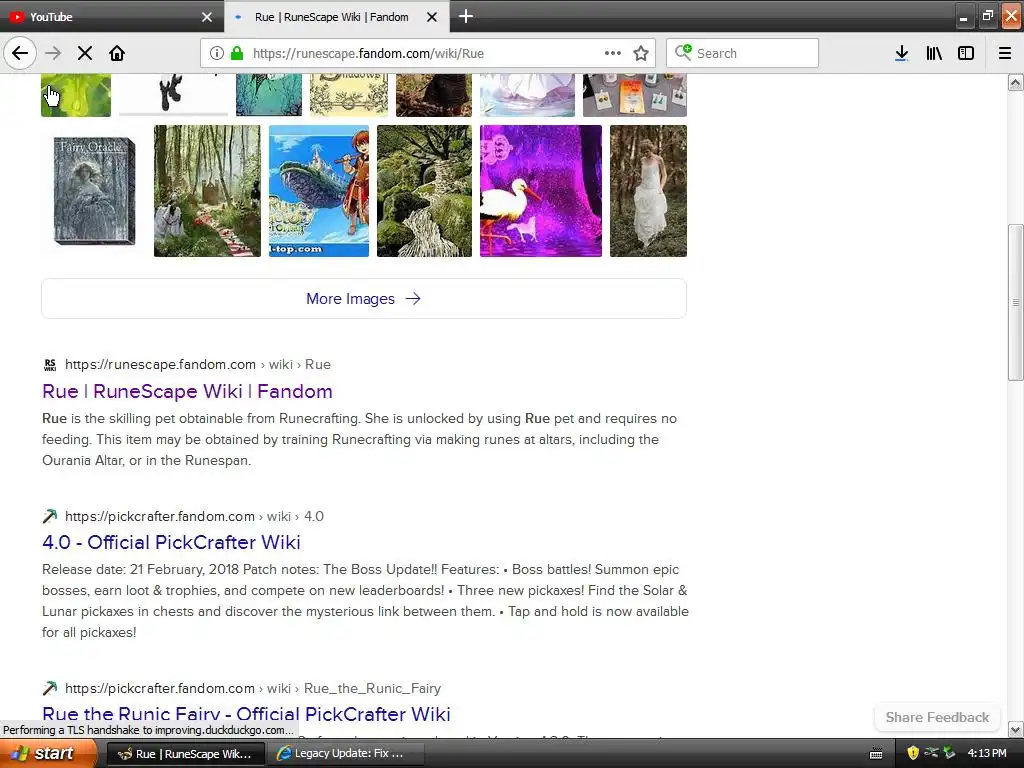Open the green leaf image thumbnail
Viewport: 1024px width, 768px height.
76,95
